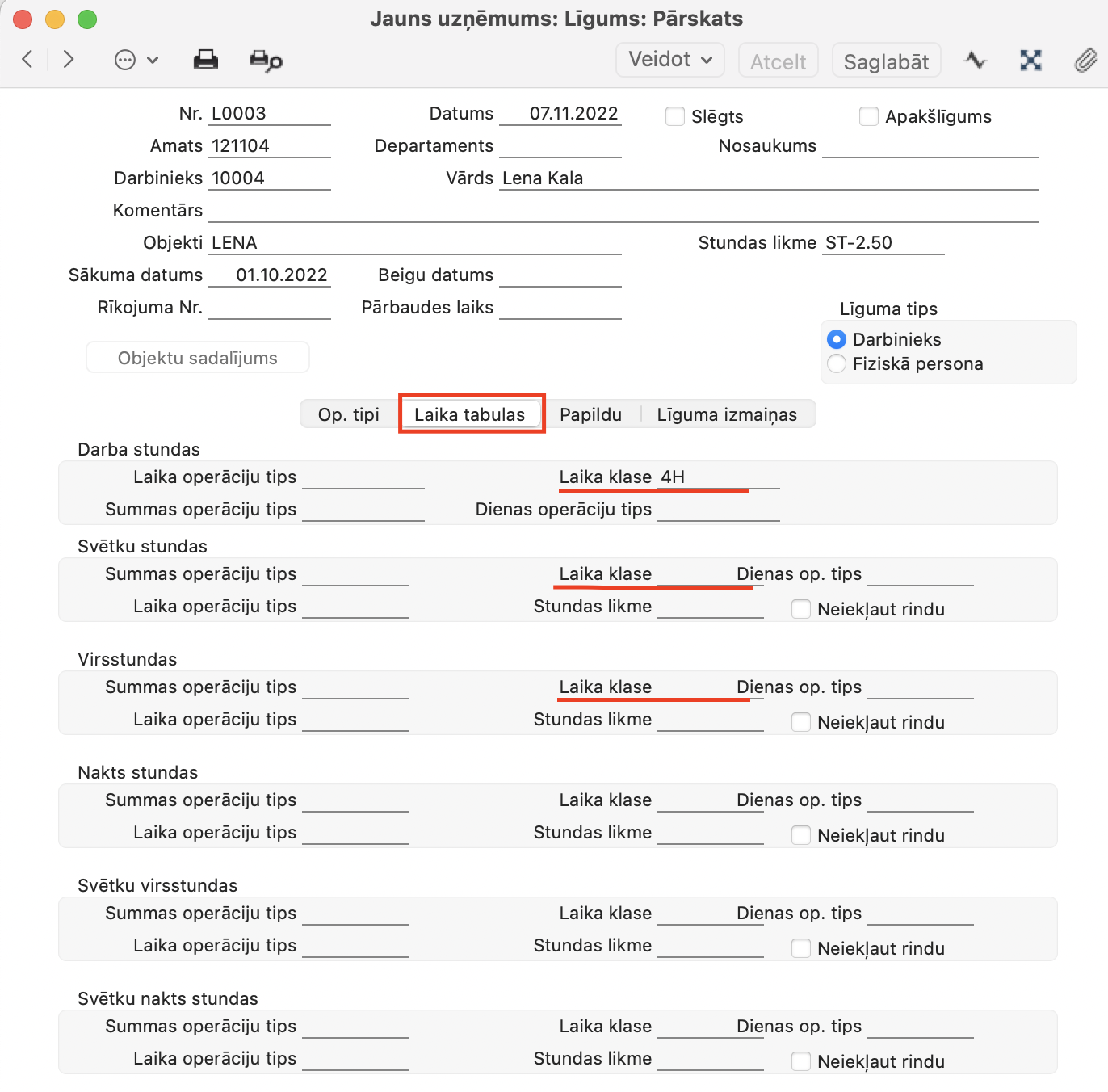
Task: Expand the ellipsis actions dropdown
Action: coord(136,61)
